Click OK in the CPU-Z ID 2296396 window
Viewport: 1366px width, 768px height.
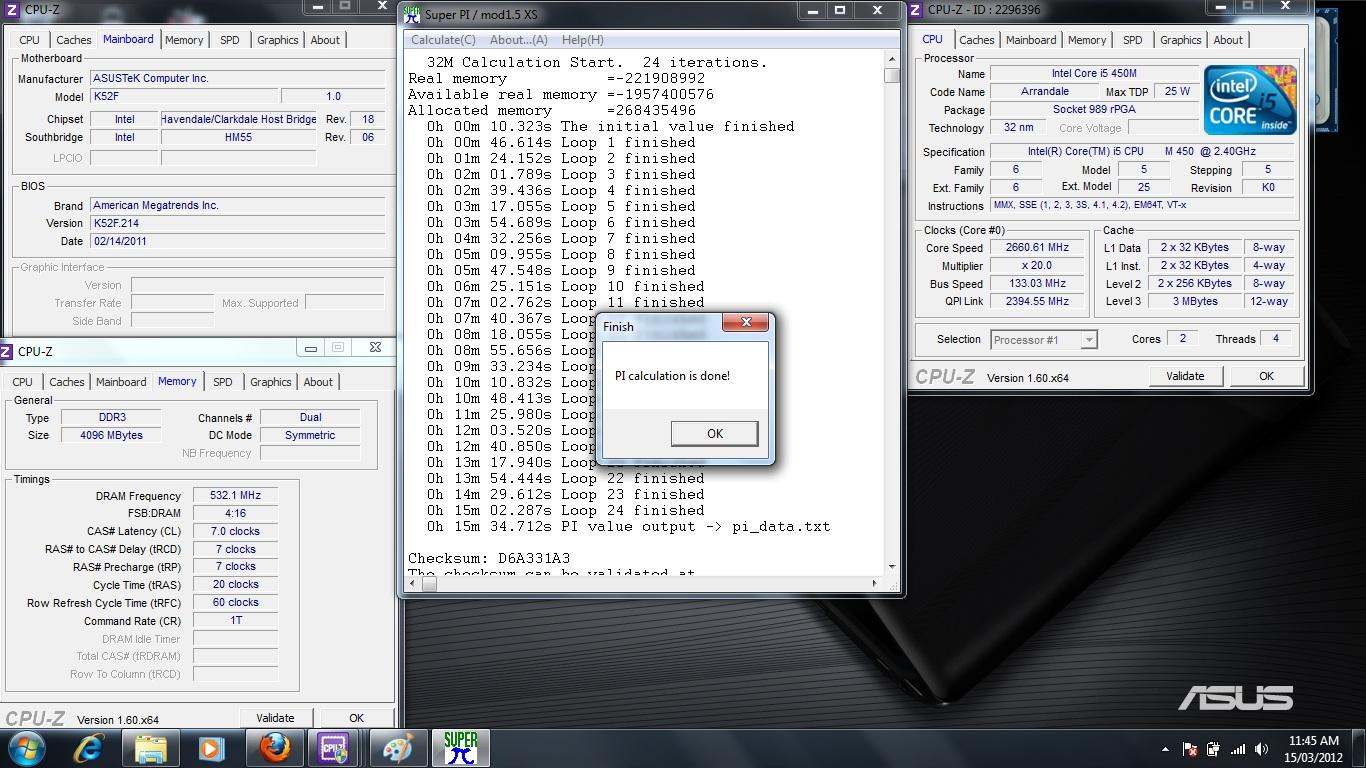coord(1266,376)
